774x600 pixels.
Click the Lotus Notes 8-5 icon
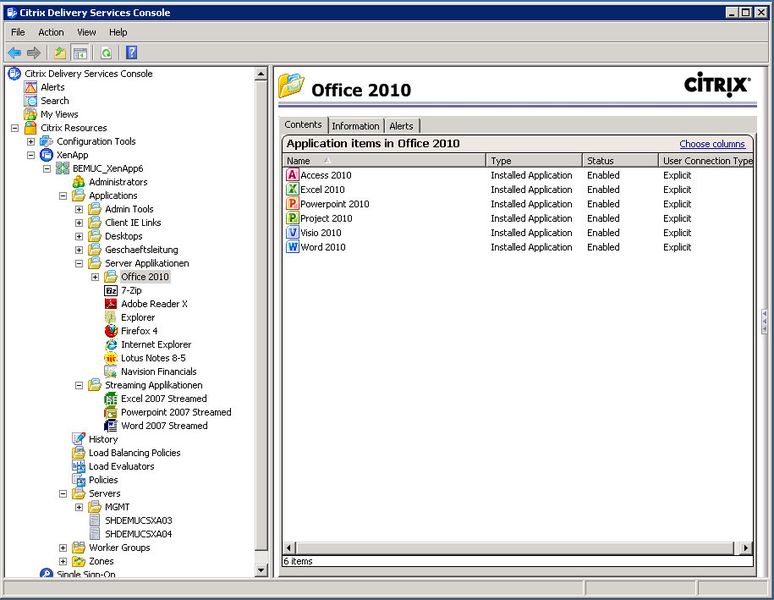(111, 358)
